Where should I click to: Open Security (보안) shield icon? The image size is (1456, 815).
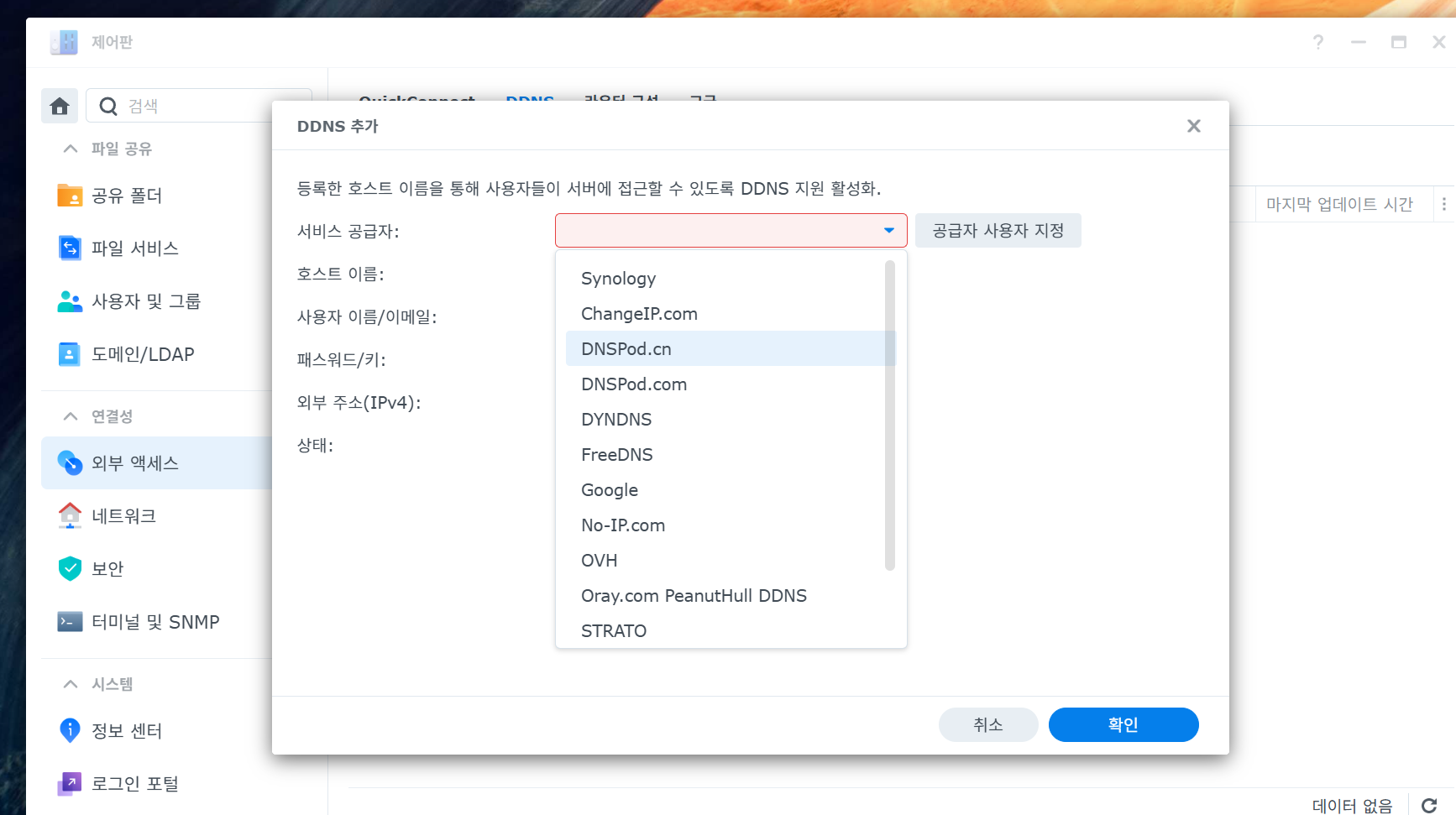pyautogui.click(x=70, y=568)
